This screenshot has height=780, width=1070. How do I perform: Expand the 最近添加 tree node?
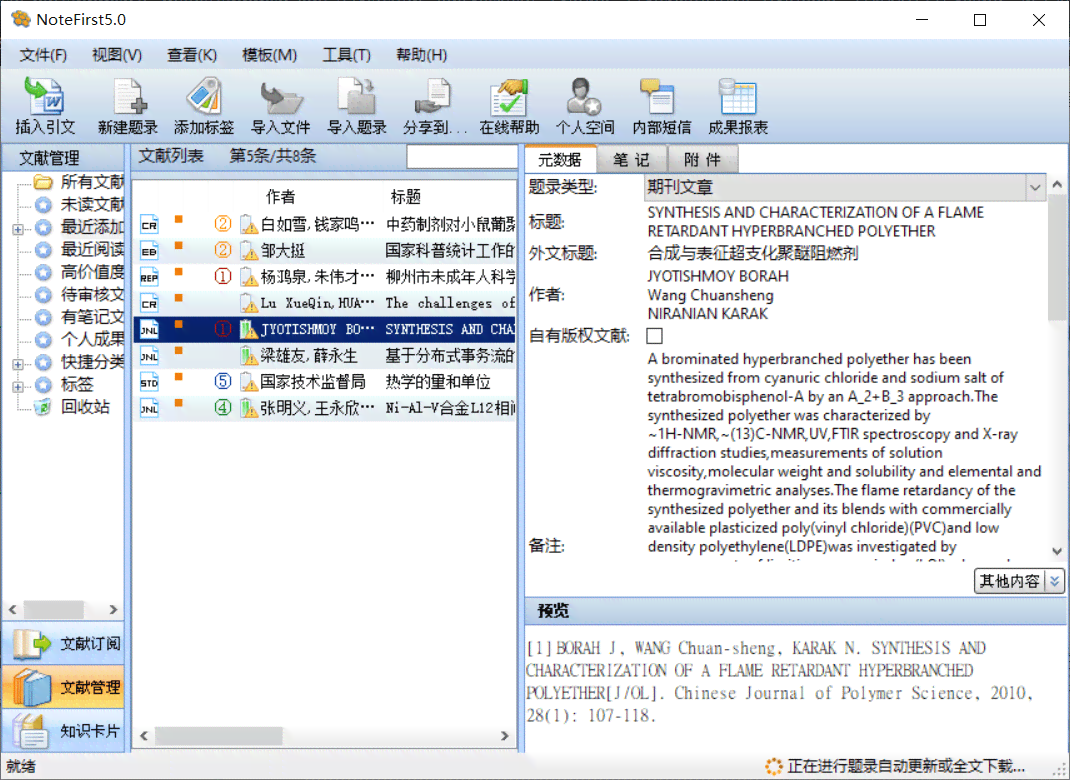pos(18,229)
